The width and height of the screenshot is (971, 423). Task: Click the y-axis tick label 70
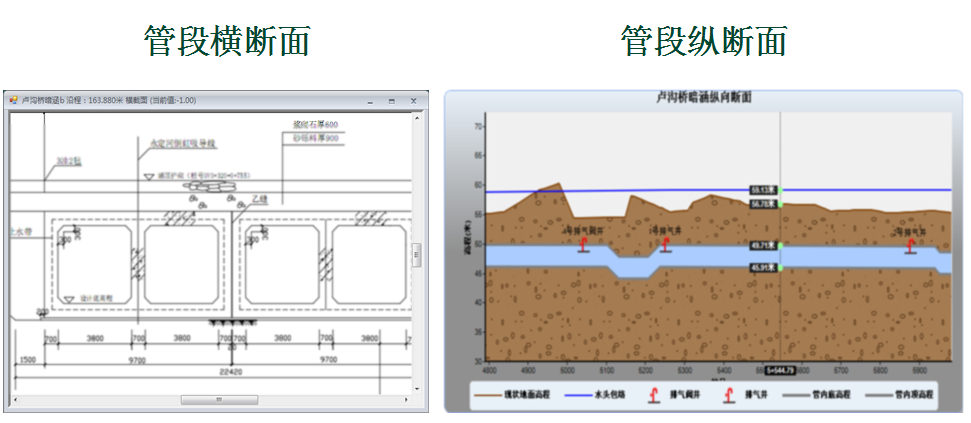click(477, 126)
